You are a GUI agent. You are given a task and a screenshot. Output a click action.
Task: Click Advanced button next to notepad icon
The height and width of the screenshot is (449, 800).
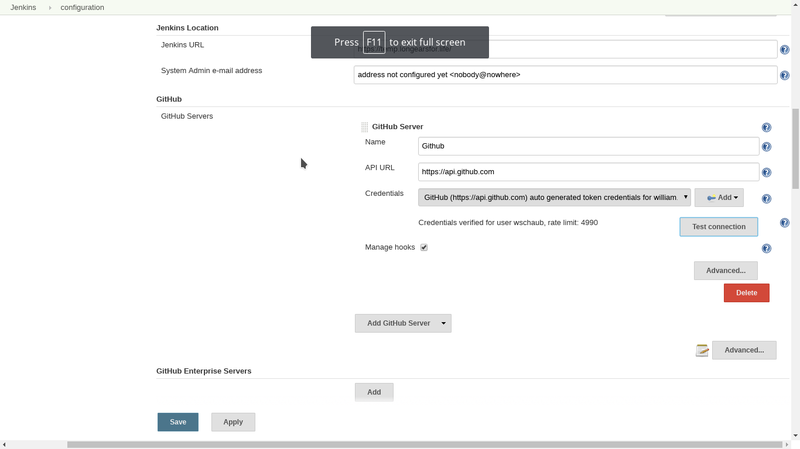coord(744,350)
